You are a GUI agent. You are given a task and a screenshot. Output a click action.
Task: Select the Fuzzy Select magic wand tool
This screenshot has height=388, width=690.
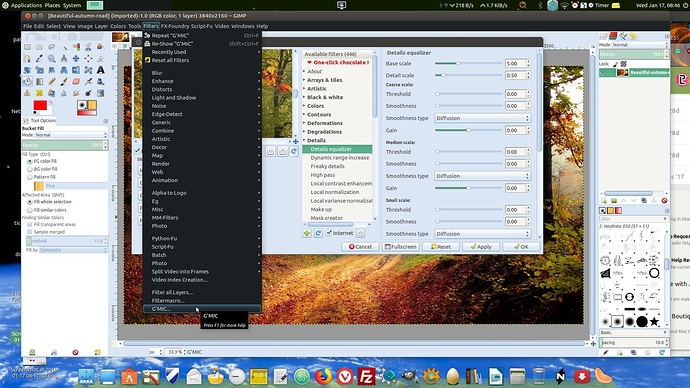pyautogui.click(x=64, y=48)
